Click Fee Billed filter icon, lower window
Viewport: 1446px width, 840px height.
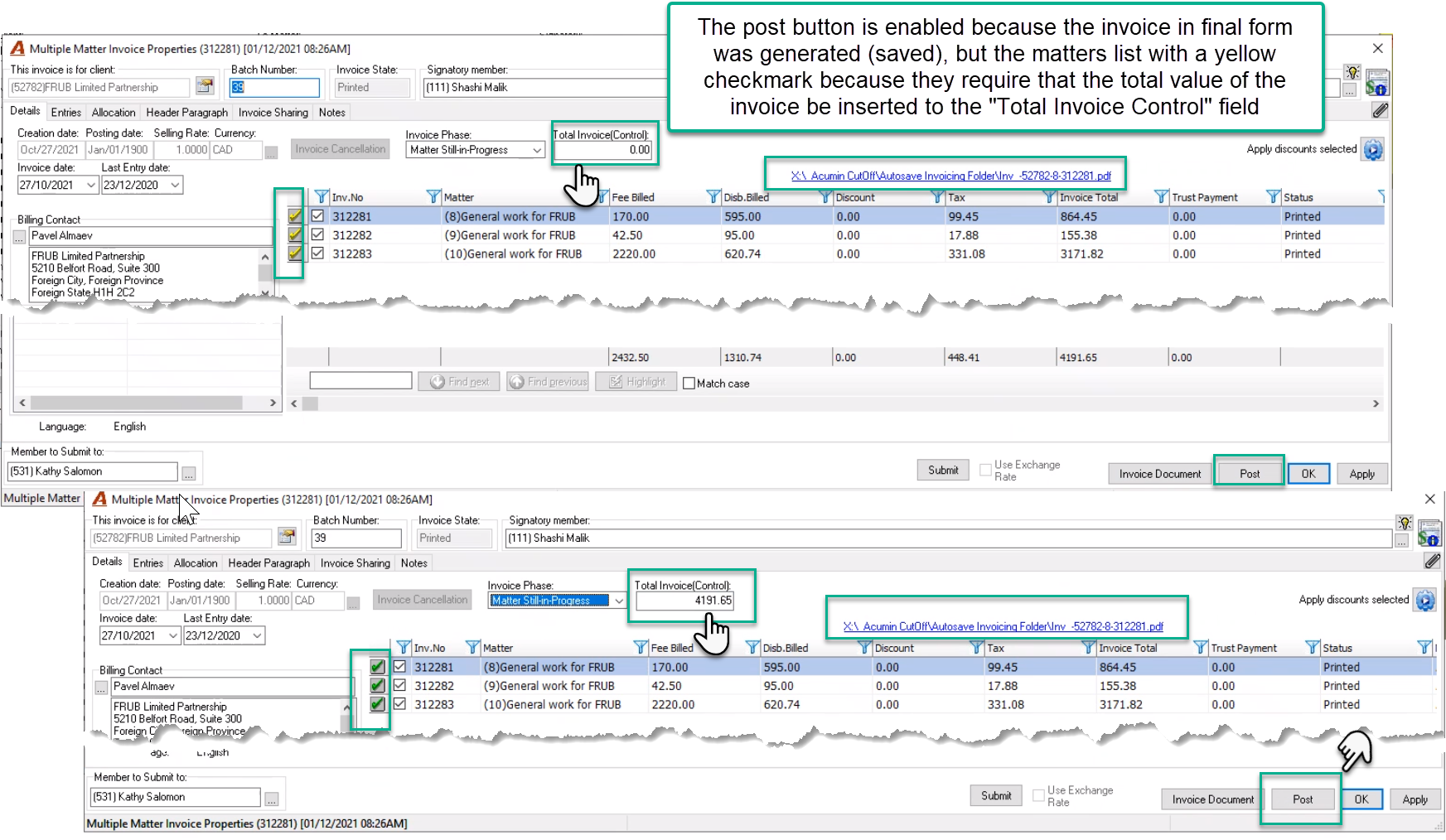point(641,648)
